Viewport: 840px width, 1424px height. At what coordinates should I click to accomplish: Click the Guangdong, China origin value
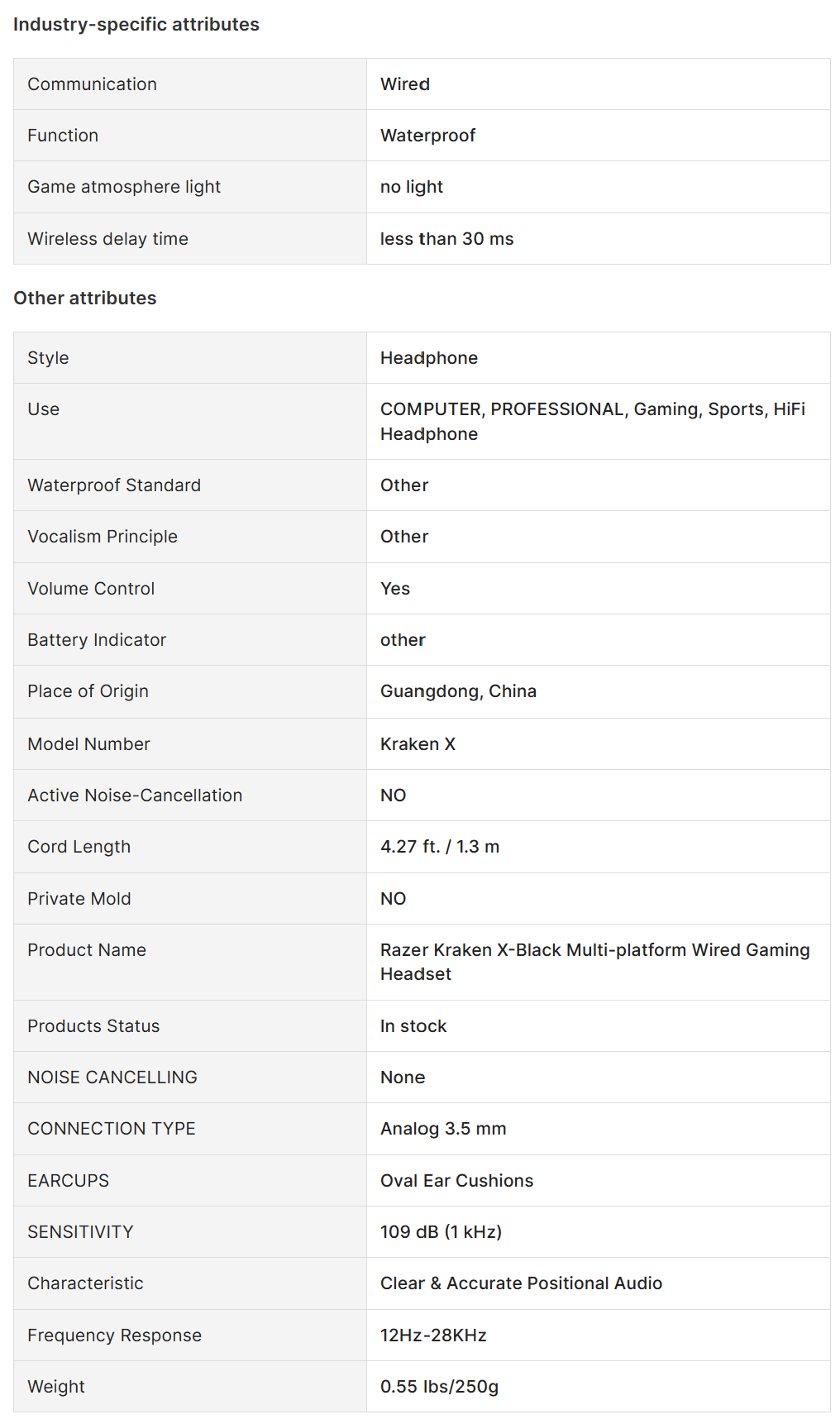pyautogui.click(x=458, y=691)
